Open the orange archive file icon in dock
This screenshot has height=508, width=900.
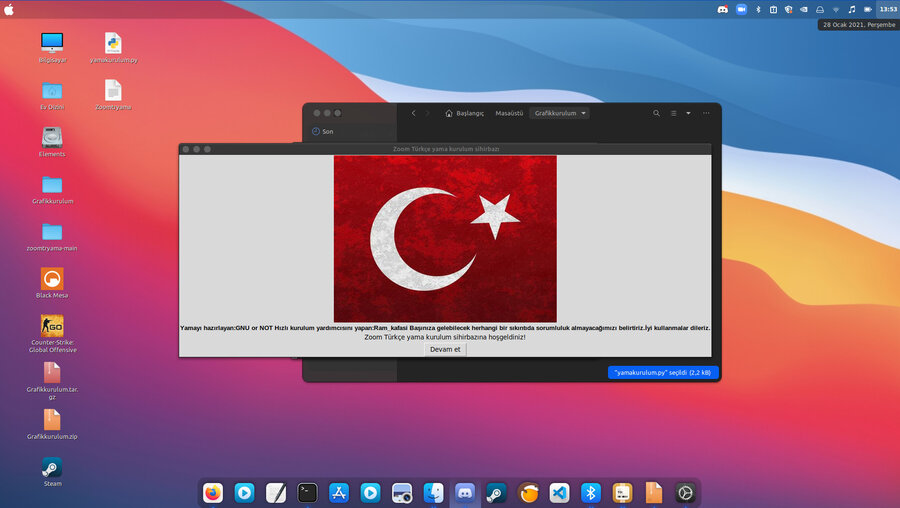654,493
